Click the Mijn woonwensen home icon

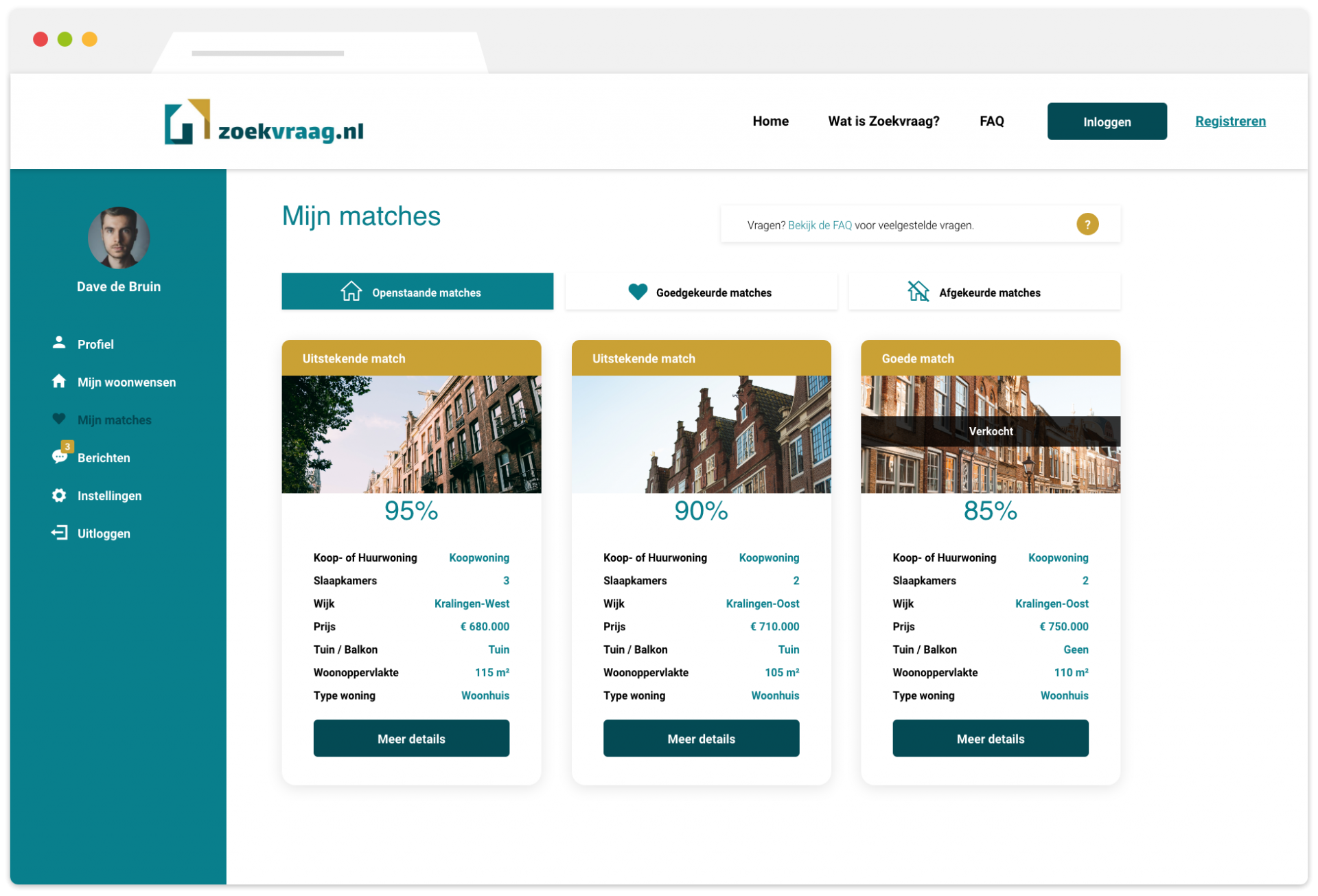[59, 381]
